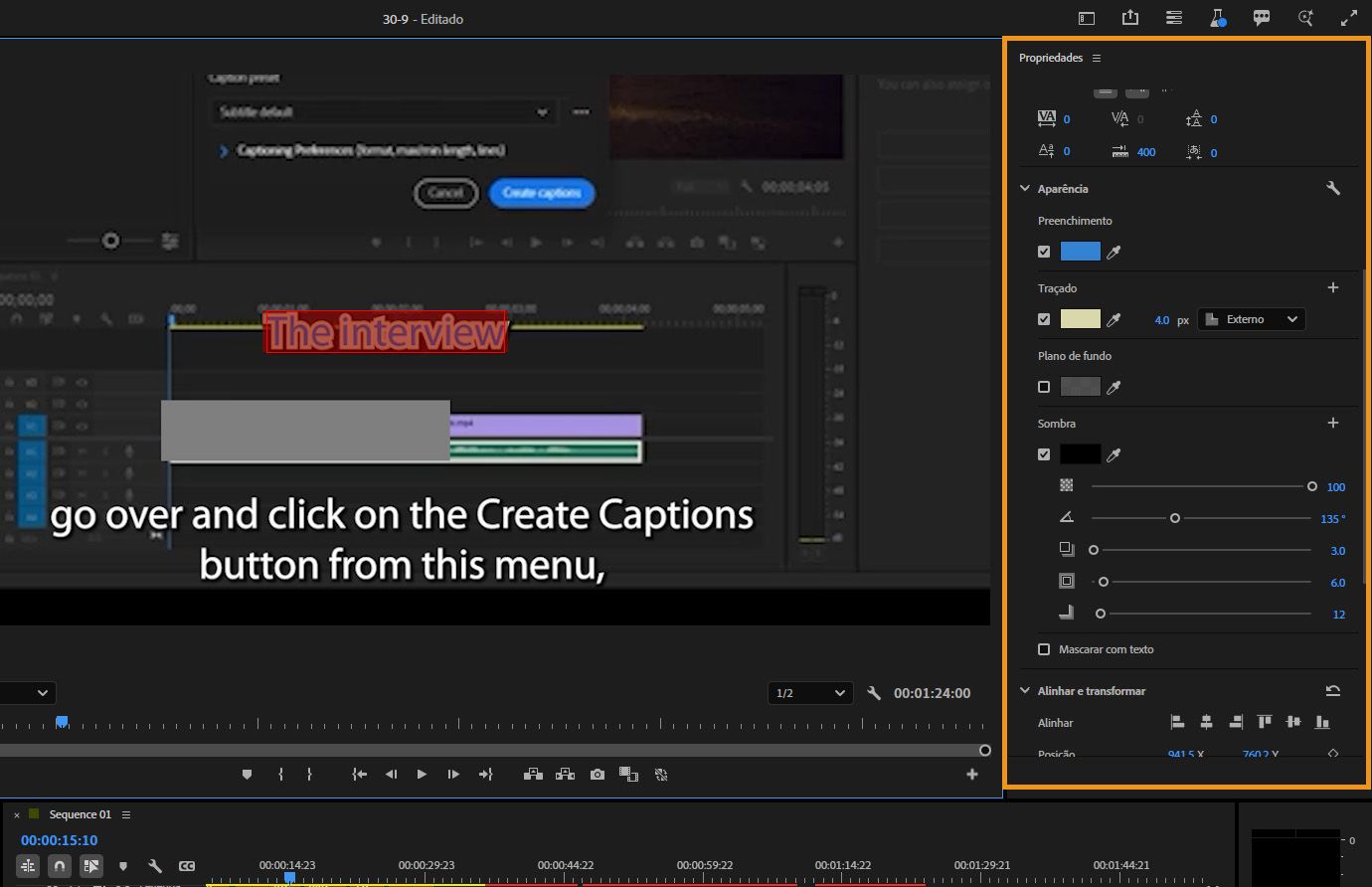This screenshot has height=887, width=1372.
Task: Enable the Plano de fundo checkbox
Action: [x=1044, y=387]
